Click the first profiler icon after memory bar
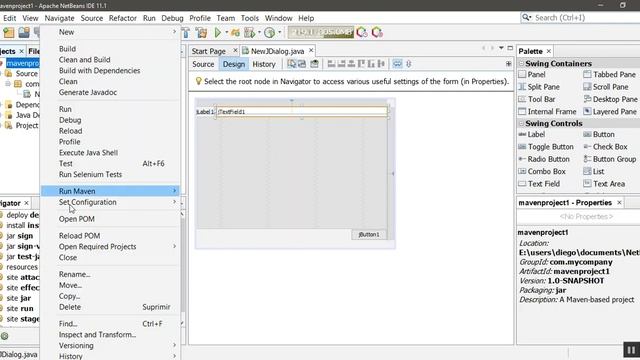Screen dimensions: 640x360 (362, 32)
